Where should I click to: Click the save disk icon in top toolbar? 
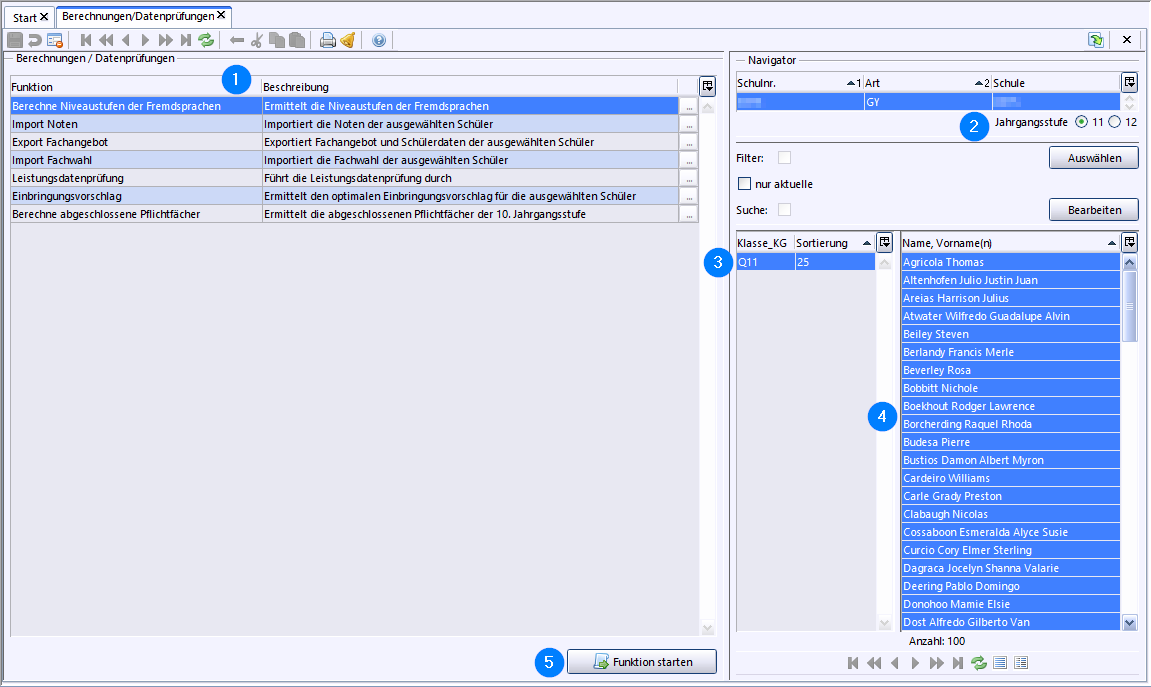pos(15,40)
